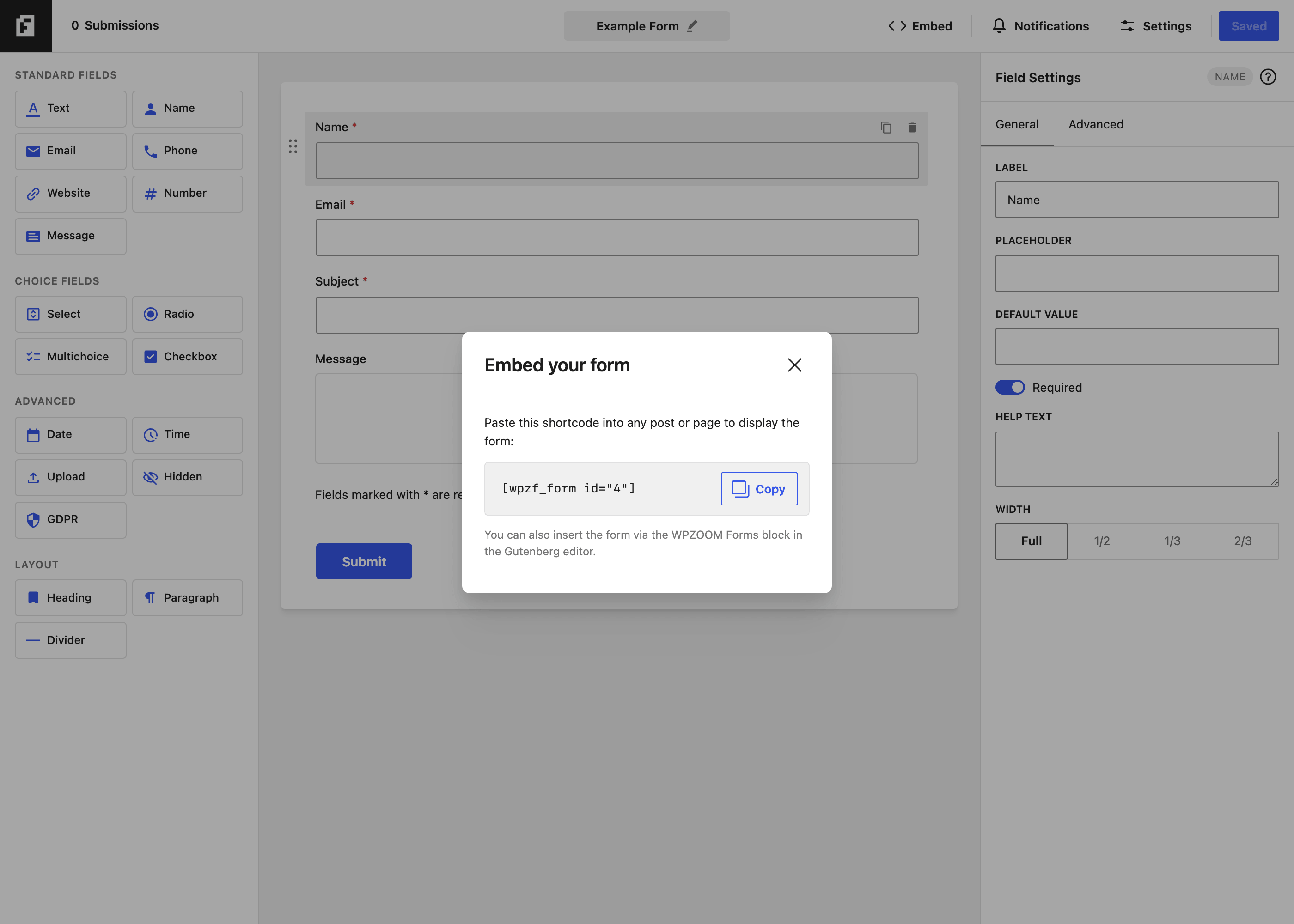
Task: Add a GDPR field
Action: pos(71,519)
